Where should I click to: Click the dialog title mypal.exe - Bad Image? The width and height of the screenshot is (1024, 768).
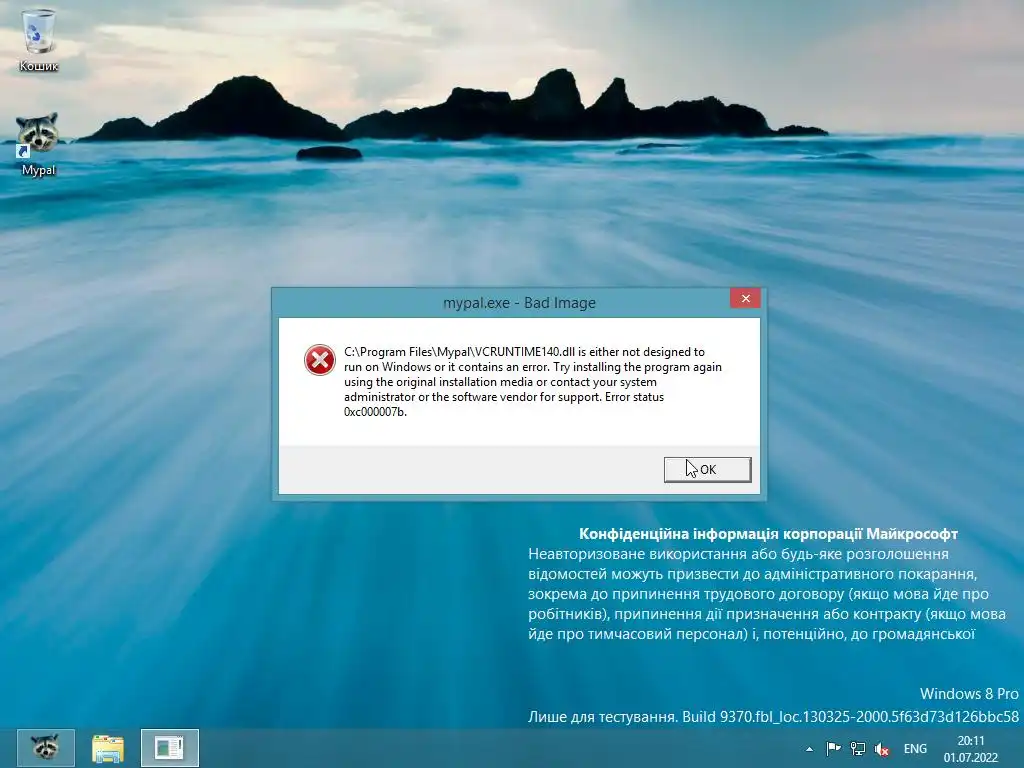[519, 302]
